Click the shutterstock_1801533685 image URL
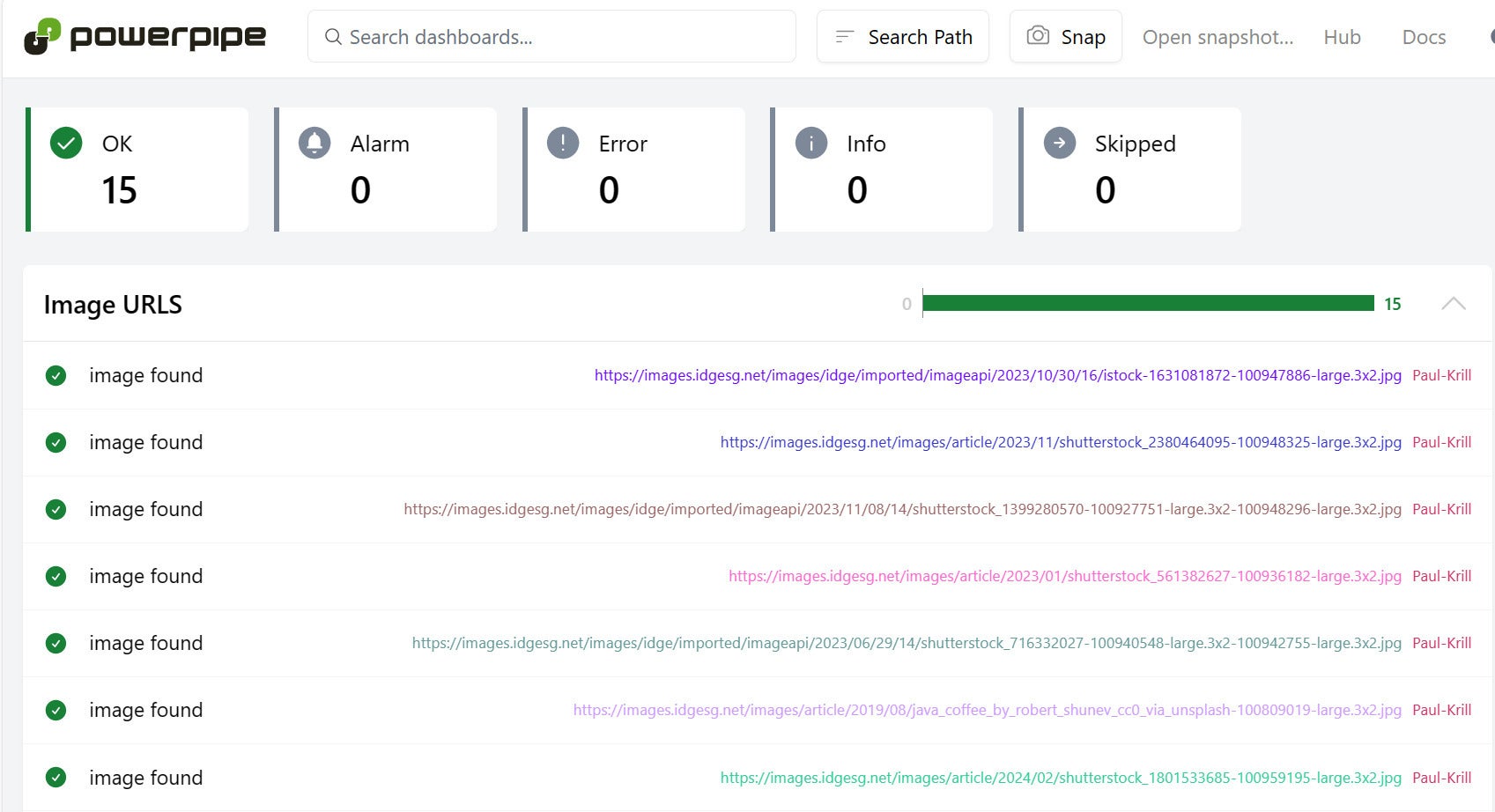 (x=1061, y=778)
